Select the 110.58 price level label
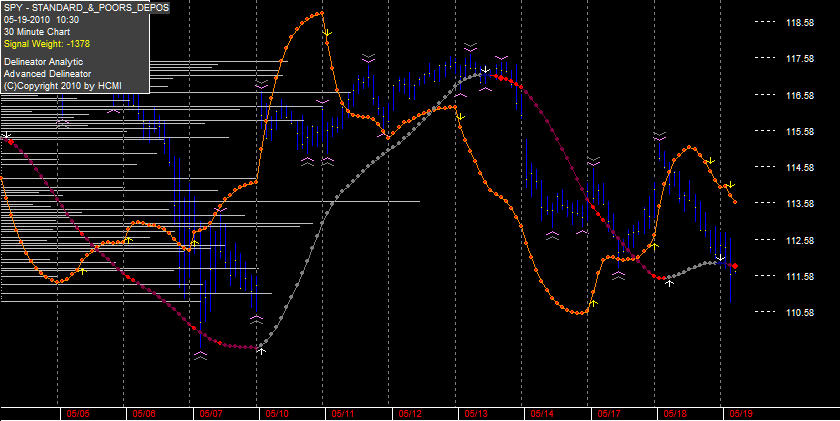Screen dimensions: 840x421 [x=800, y=312]
